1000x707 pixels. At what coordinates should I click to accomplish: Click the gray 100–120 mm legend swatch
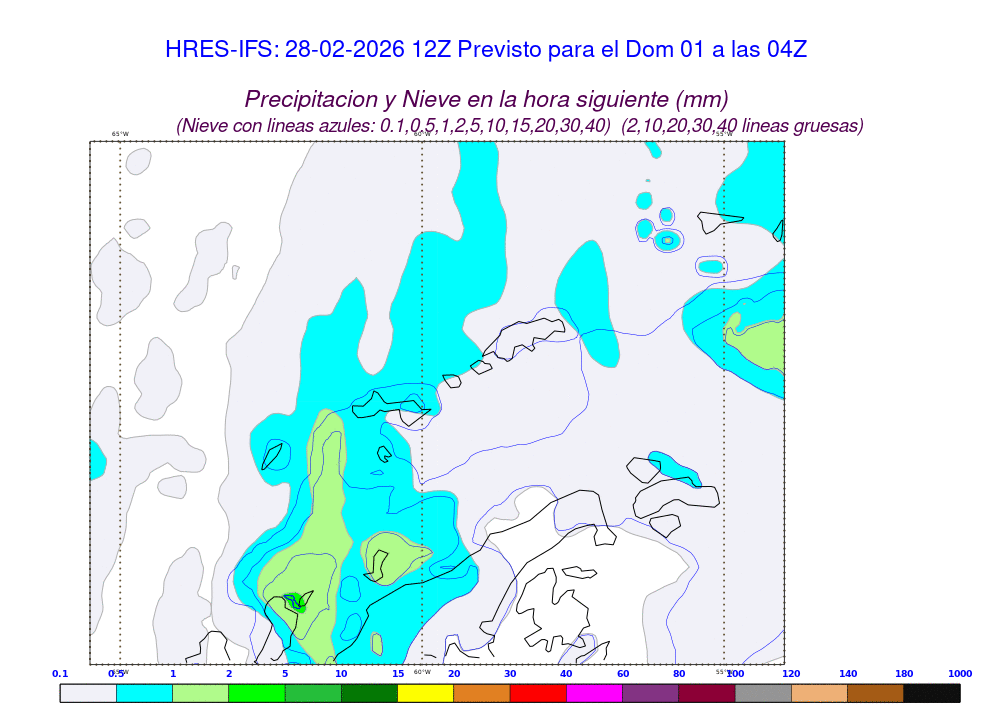point(762,692)
